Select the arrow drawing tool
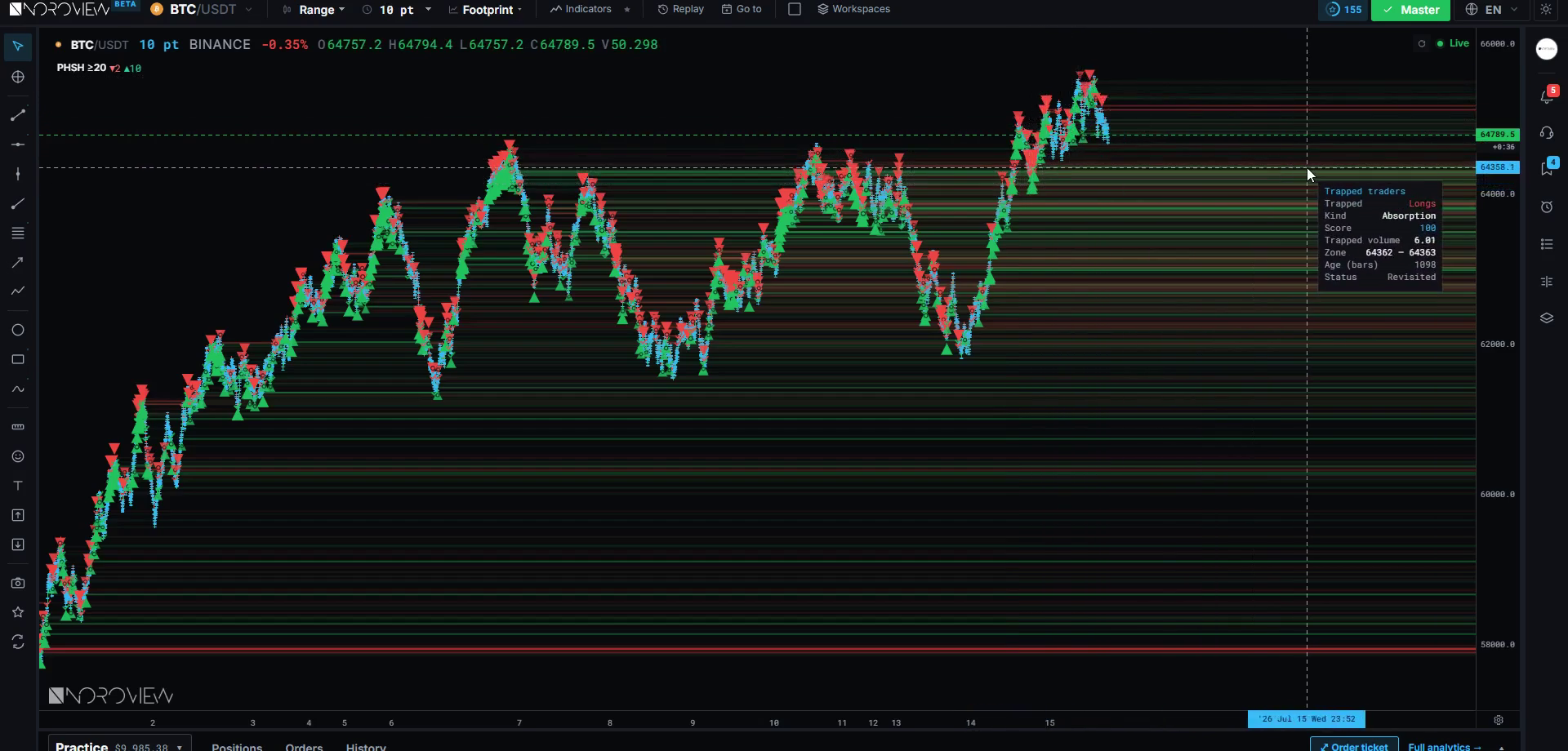The height and width of the screenshot is (751, 1568). (x=18, y=262)
